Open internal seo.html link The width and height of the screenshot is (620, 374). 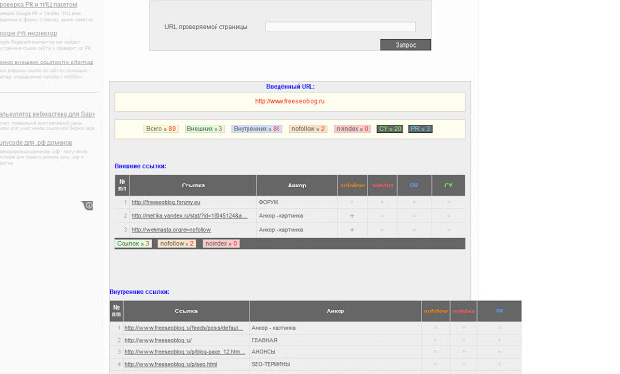tap(171, 364)
